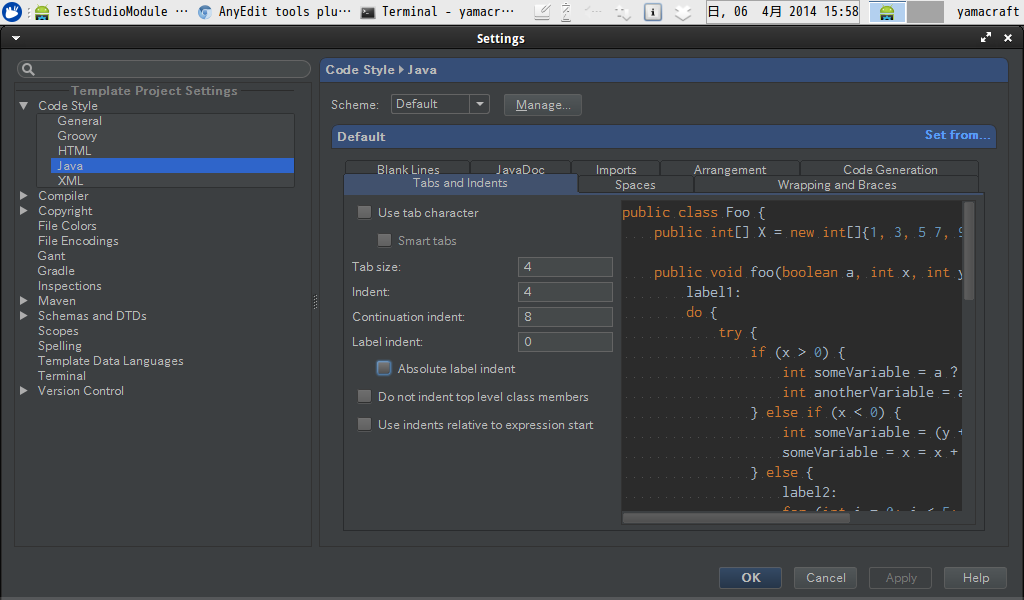
Task: Select General under Code Style
Action: tap(79, 121)
